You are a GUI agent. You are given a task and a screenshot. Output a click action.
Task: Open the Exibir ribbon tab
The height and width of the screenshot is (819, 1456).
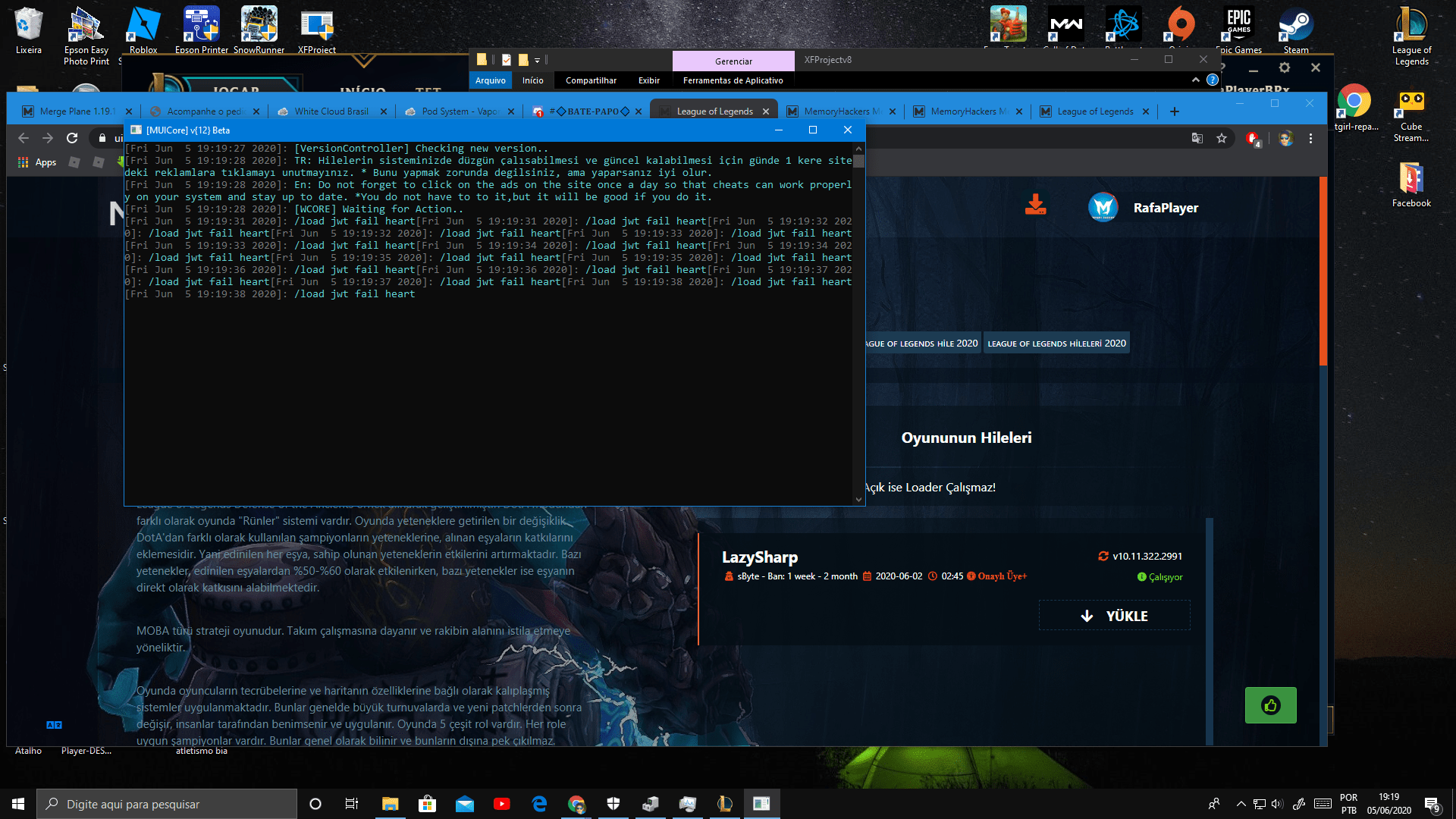tap(649, 80)
